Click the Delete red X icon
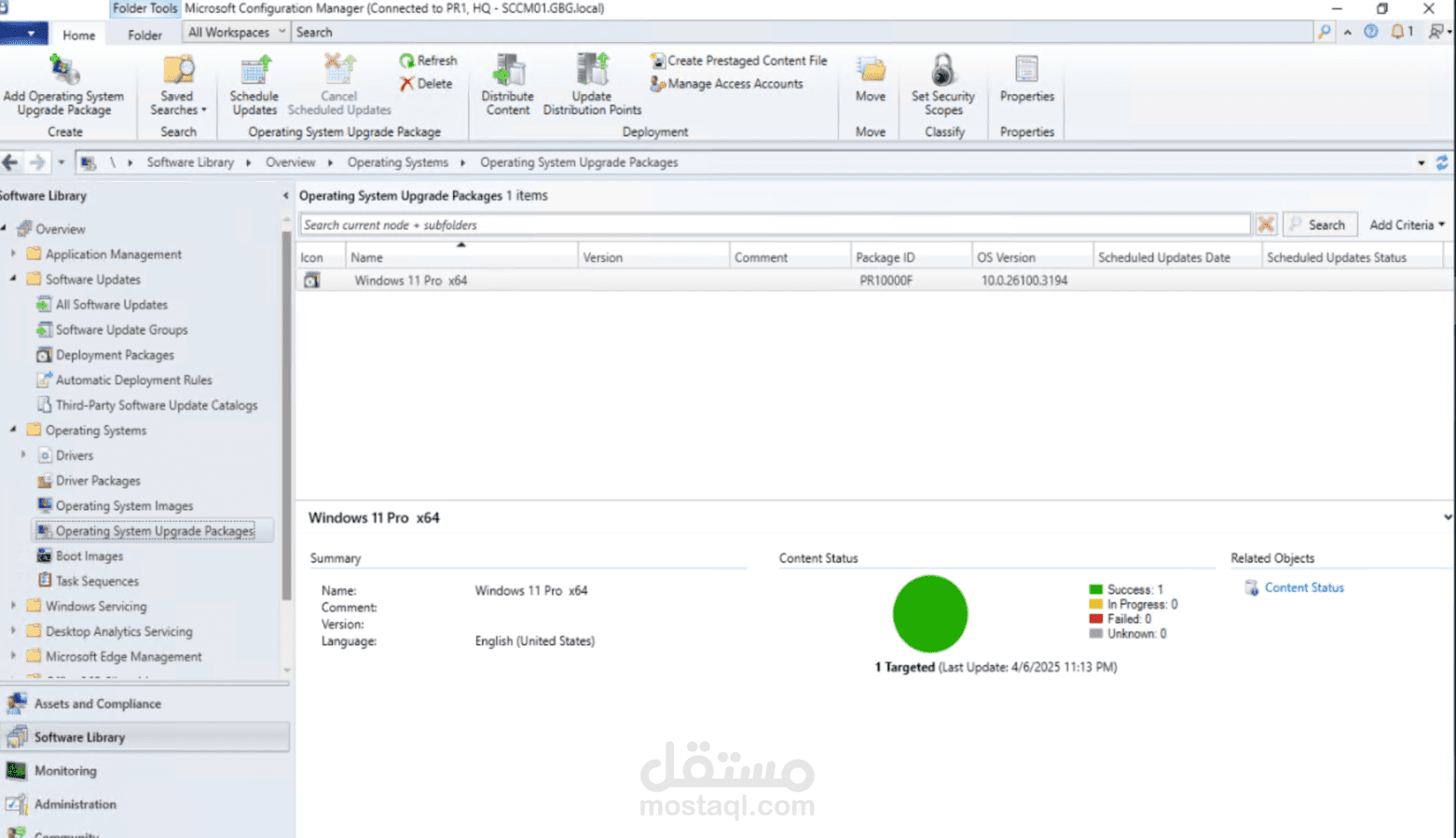 (x=406, y=84)
